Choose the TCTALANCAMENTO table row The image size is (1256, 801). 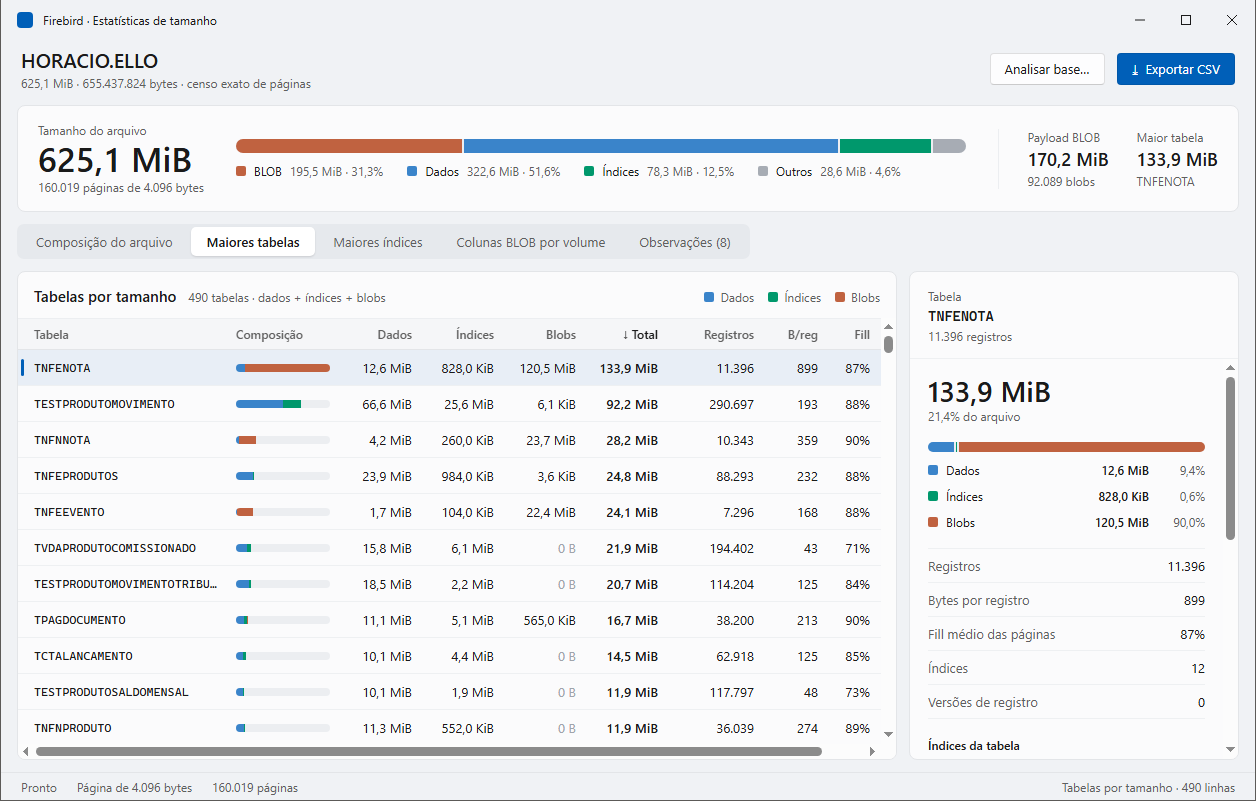[x=450, y=656]
